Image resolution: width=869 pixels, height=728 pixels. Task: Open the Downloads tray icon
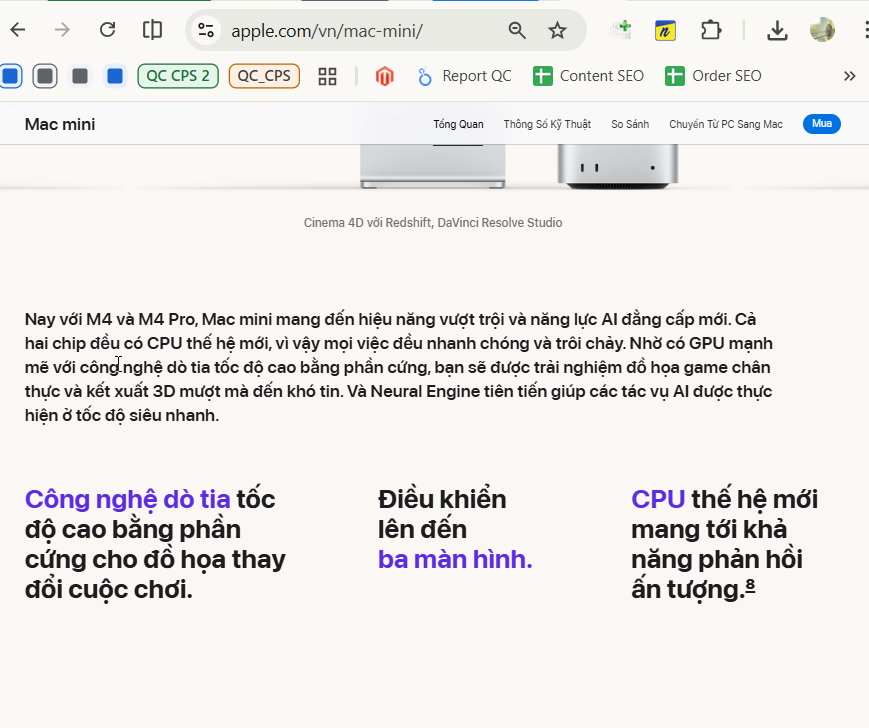(777, 30)
